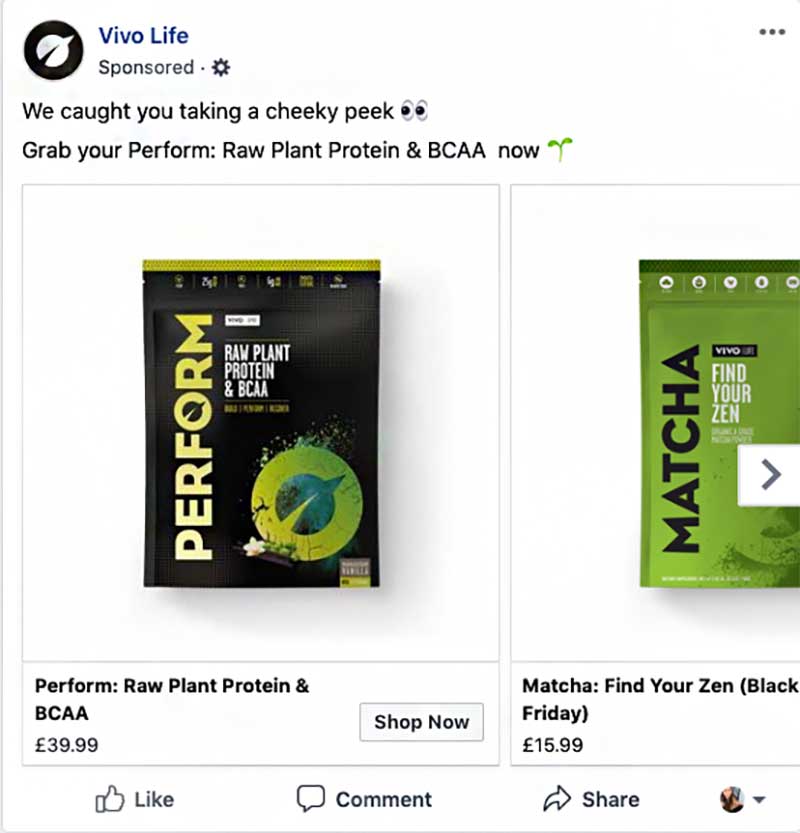Click the £39.99 price text
This screenshot has width=800, height=833.
pos(67,745)
